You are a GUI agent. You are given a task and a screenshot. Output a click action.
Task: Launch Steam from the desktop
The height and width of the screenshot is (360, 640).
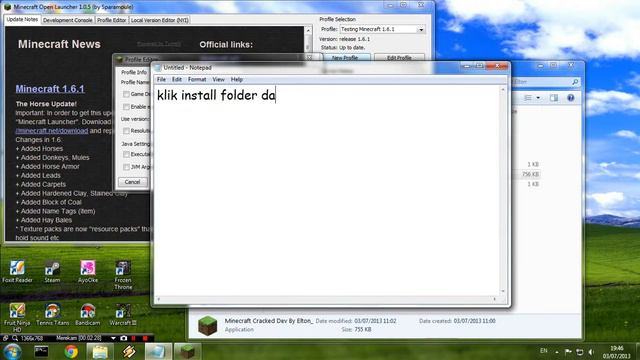[x=52, y=271]
